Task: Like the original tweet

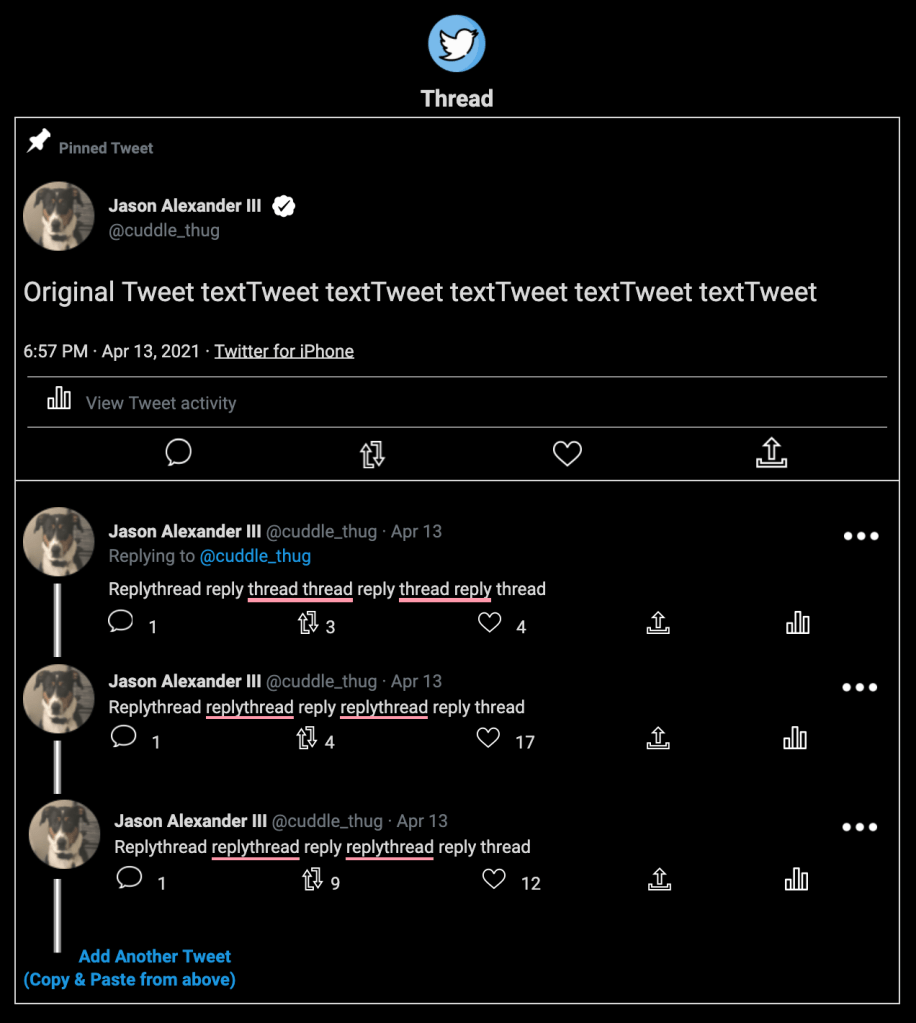Action: (567, 454)
